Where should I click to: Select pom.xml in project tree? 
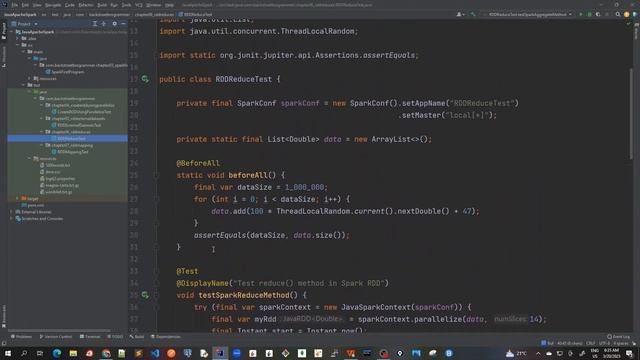click(x=33, y=205)
